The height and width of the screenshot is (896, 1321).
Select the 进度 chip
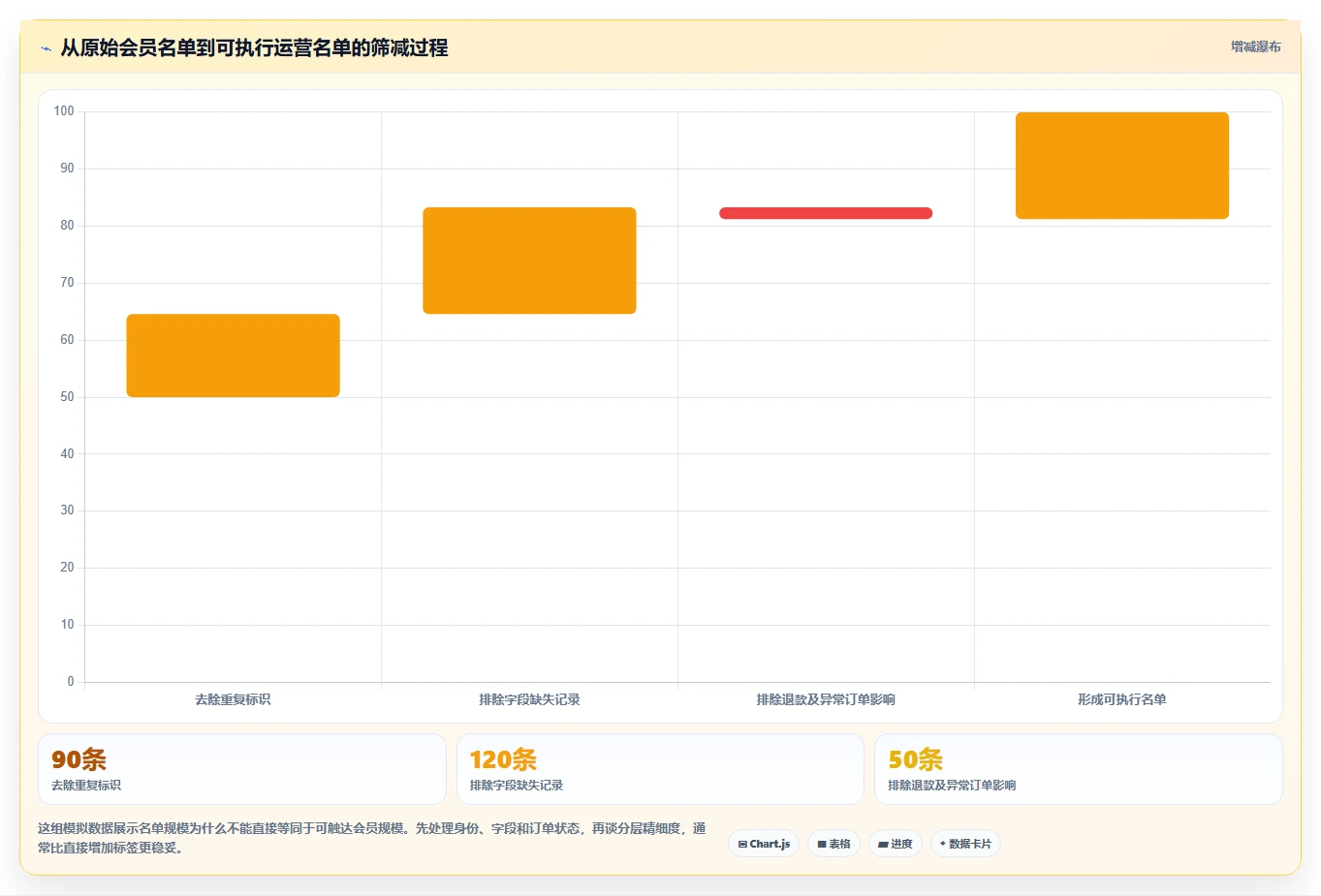click(x=896, y=844)
